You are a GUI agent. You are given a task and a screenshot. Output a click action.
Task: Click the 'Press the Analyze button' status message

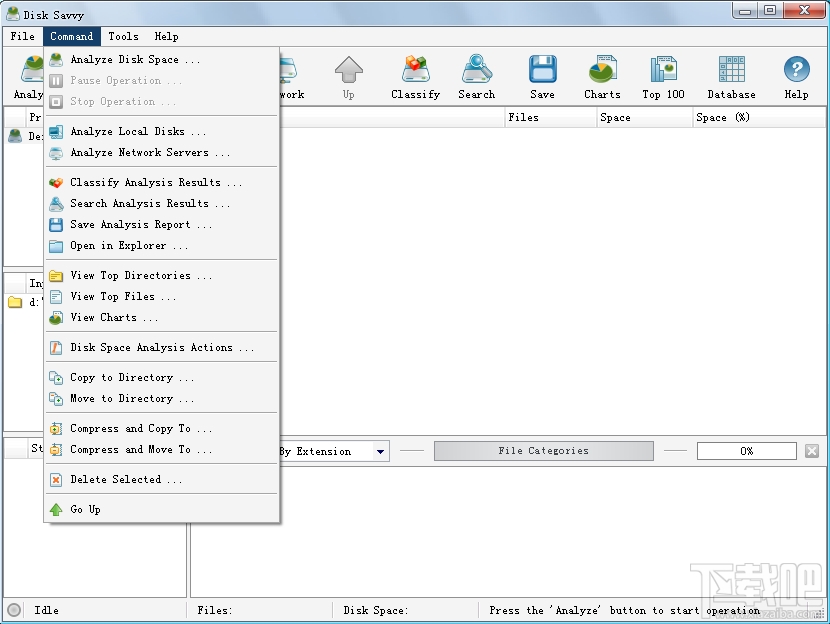[625, 610]
